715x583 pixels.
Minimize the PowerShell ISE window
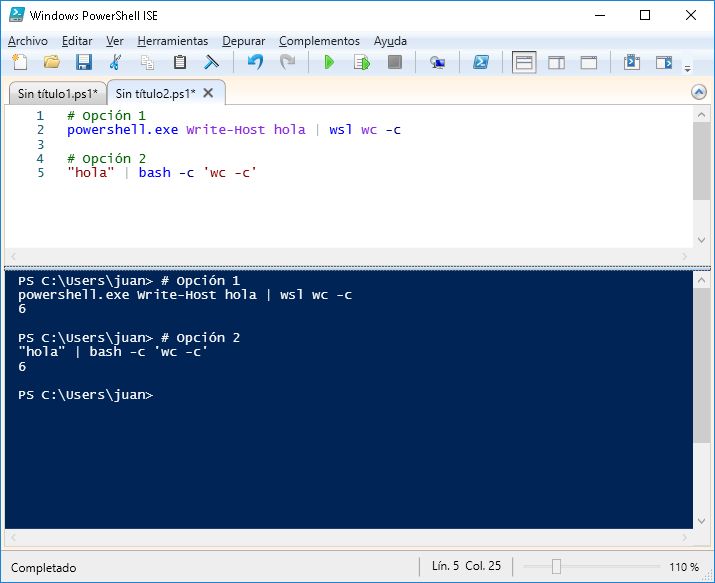[x=600, y=15]
